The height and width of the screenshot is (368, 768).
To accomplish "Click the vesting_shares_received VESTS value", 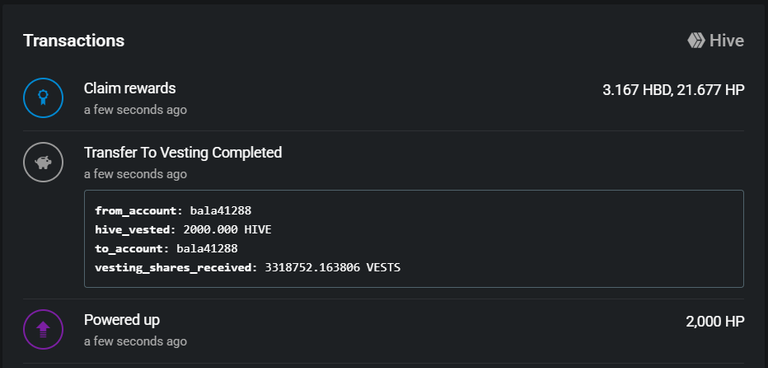I will tap(333, 268).
